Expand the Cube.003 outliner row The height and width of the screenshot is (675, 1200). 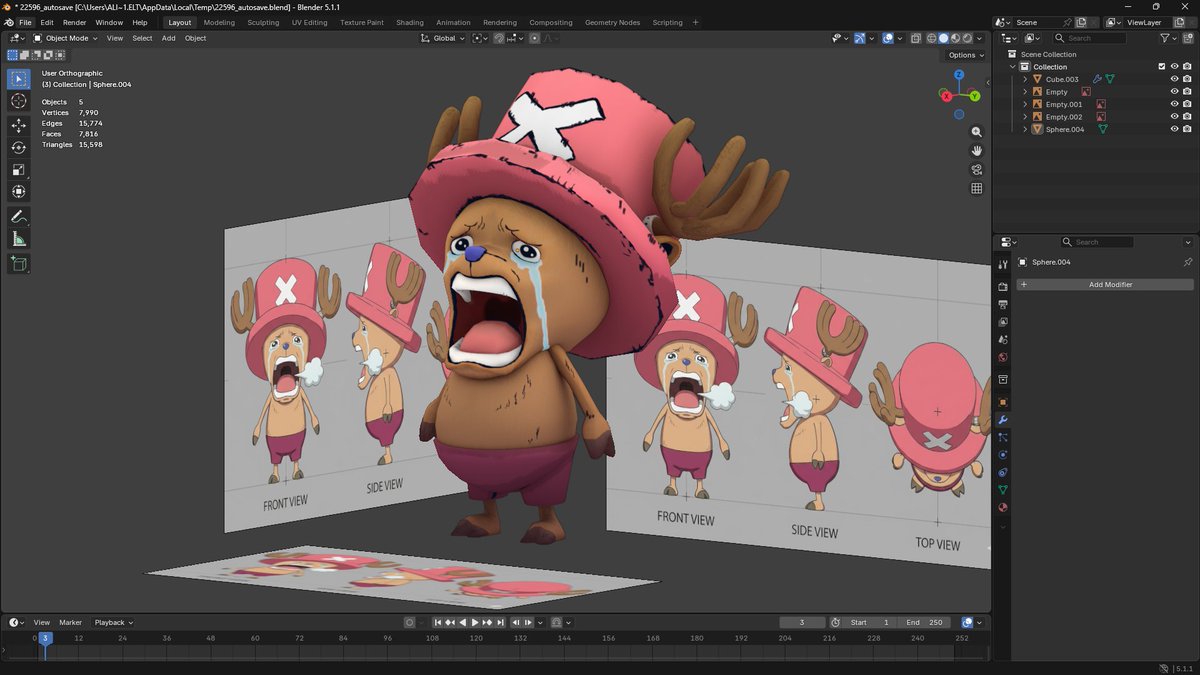(x=1025, y=79)
